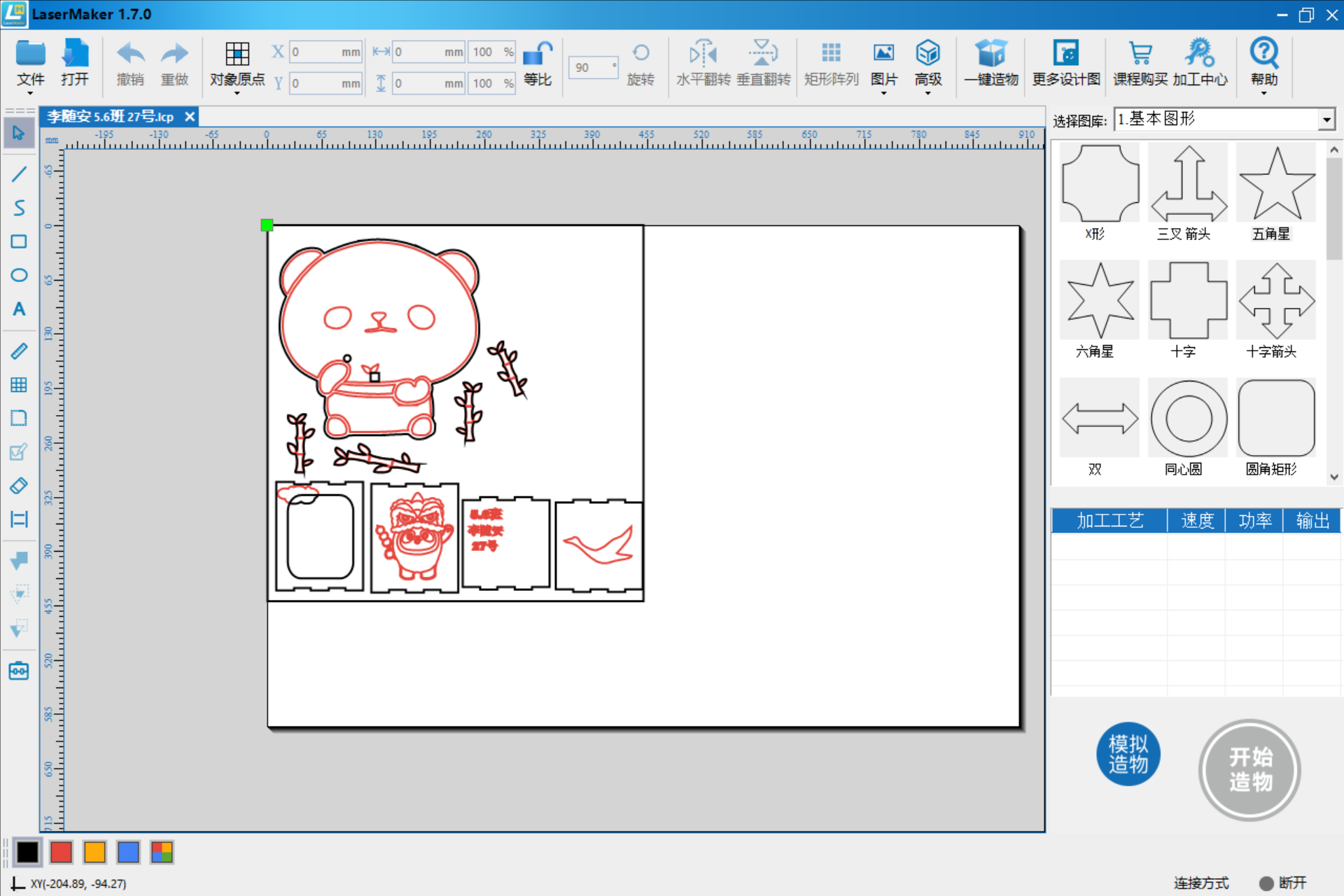Click the X position input field
Viewport: 1344px width, 896px height.
pos(325,52)
